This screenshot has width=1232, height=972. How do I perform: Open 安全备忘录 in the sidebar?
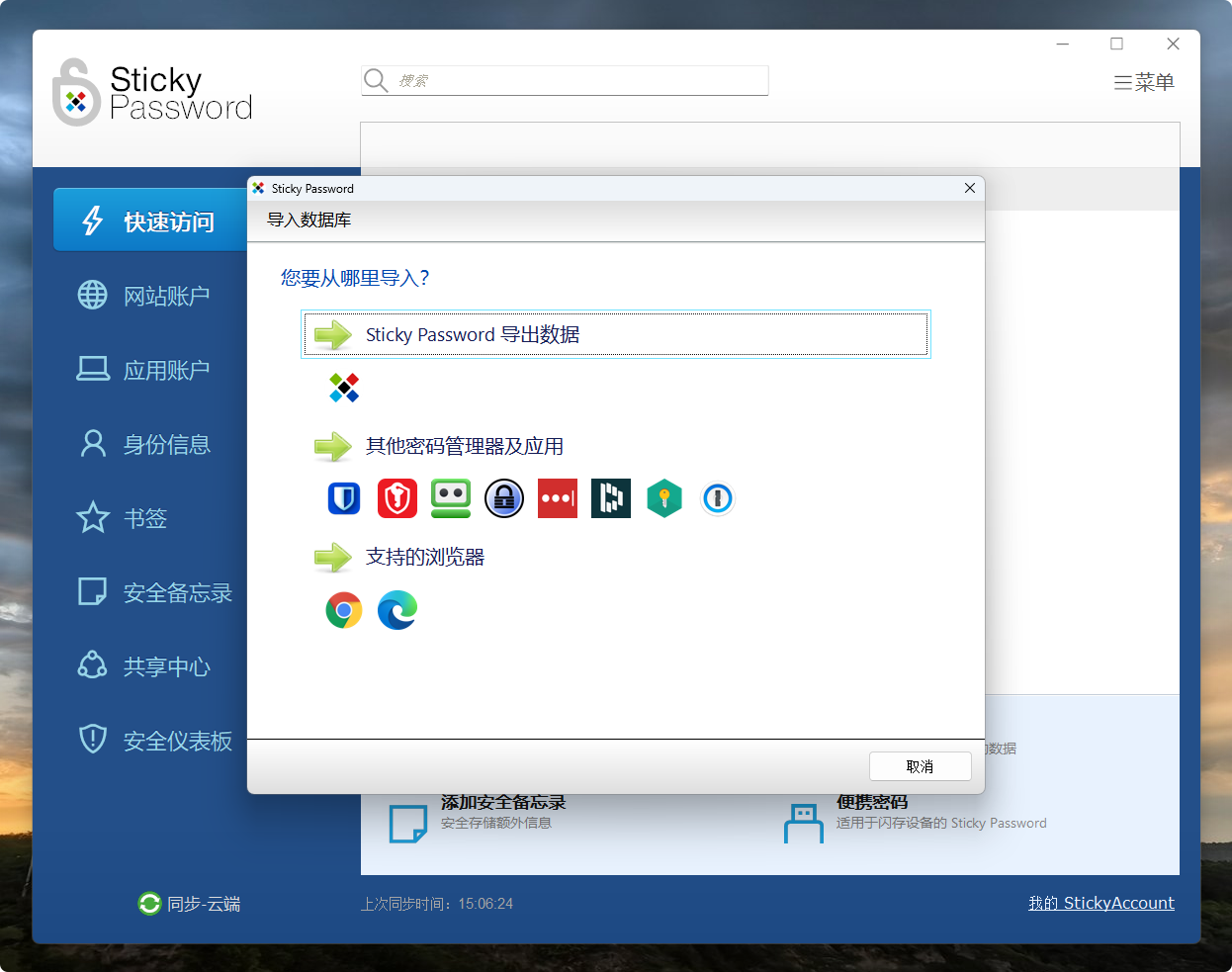[154, 591]
